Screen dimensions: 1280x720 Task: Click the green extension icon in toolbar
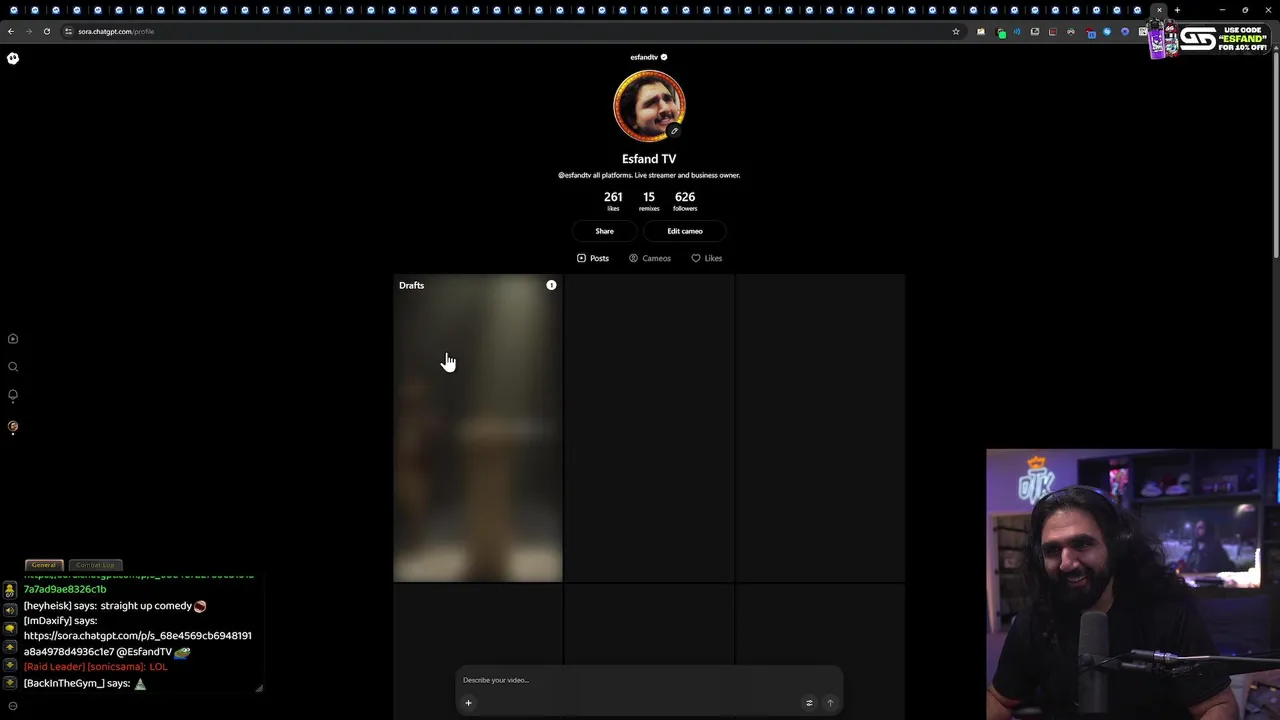coord(1002,33)
